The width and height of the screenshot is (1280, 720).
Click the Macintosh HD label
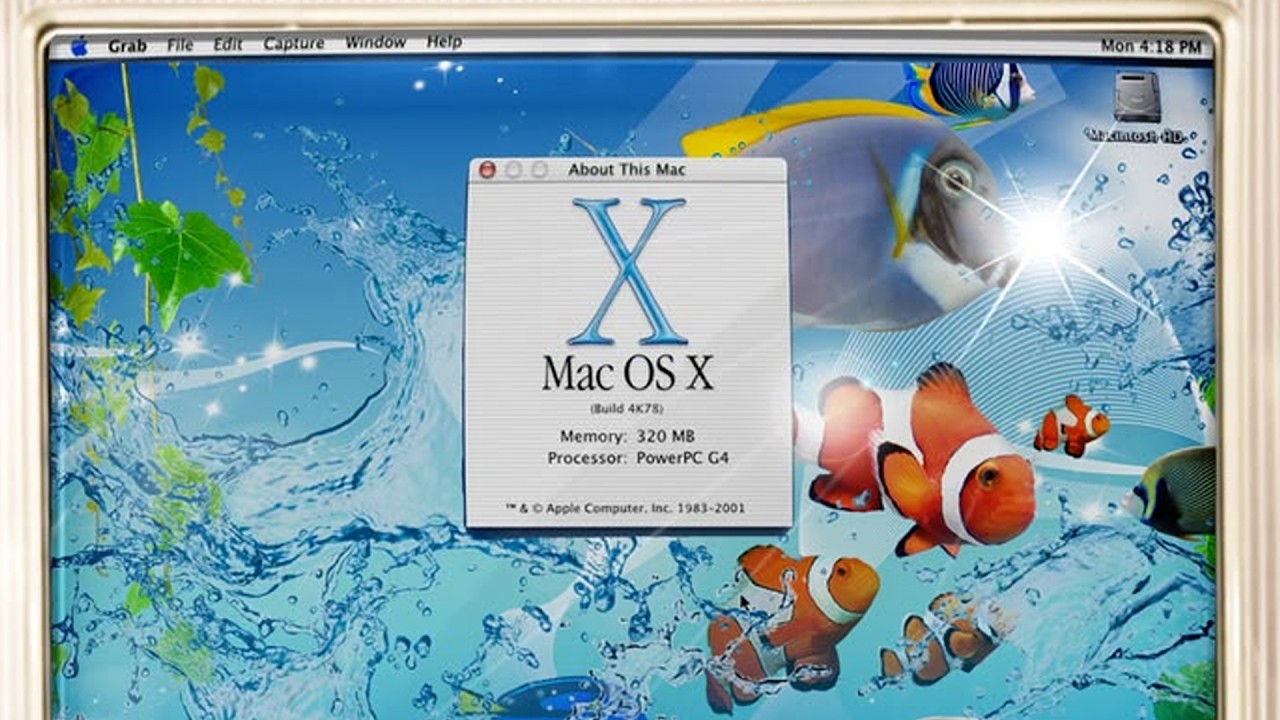tap(1135, 135)
